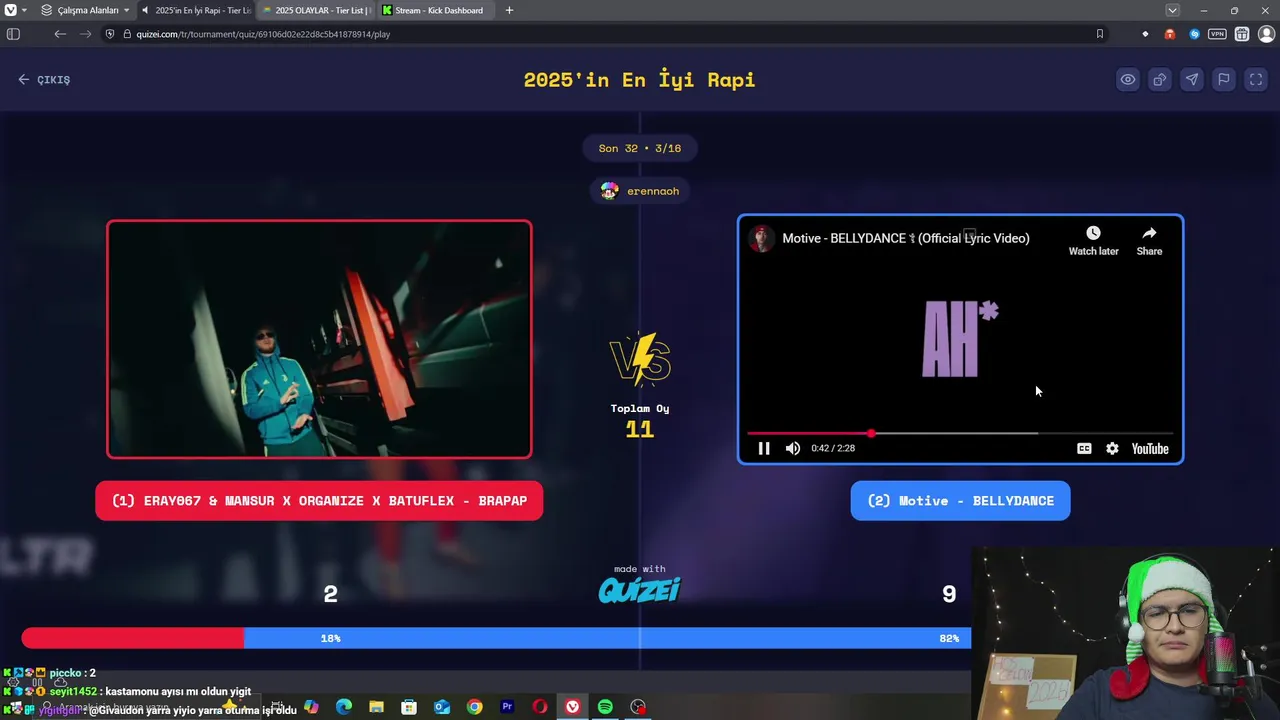Click the Motive - BELLYDANCE video title link
The width and height of the screenshot is (1280, 720).
905,238
